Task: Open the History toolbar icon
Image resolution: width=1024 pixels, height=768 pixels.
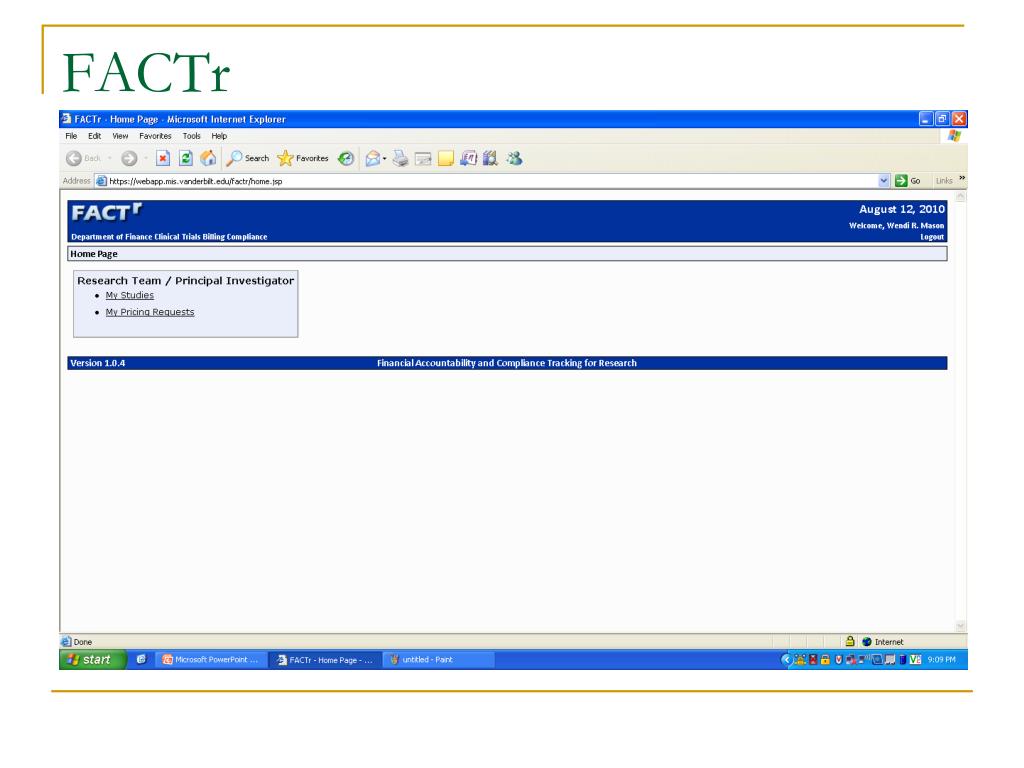Action: pyautogui.click(x=346, y=158)
